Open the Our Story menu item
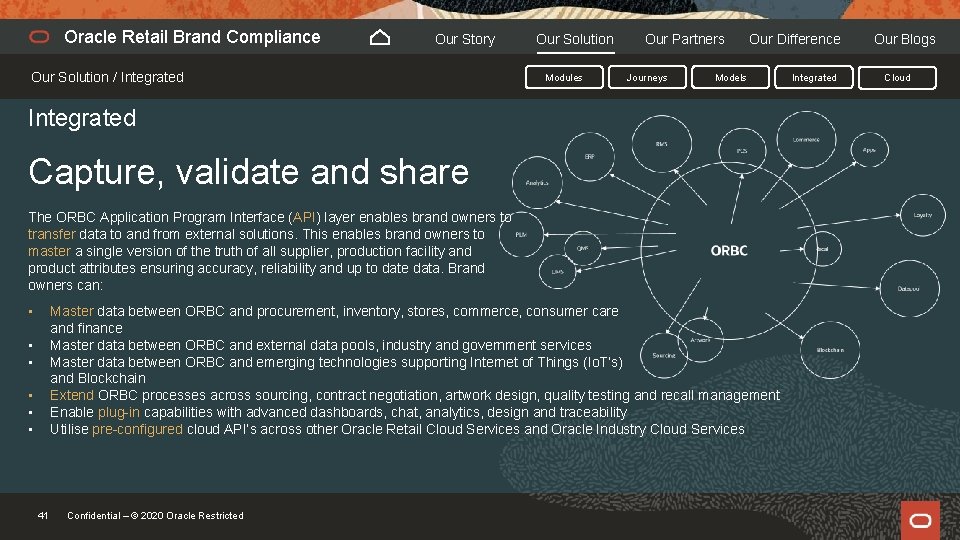This screenshot has height=540, width=960. tap(465, 39)
